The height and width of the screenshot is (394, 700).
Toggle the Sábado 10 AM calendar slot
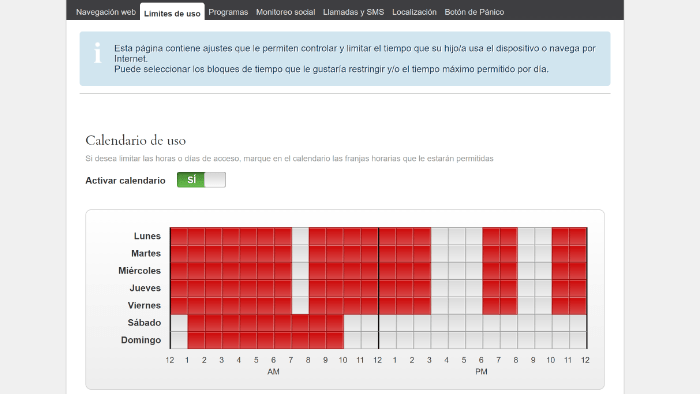tap(352, 323)
